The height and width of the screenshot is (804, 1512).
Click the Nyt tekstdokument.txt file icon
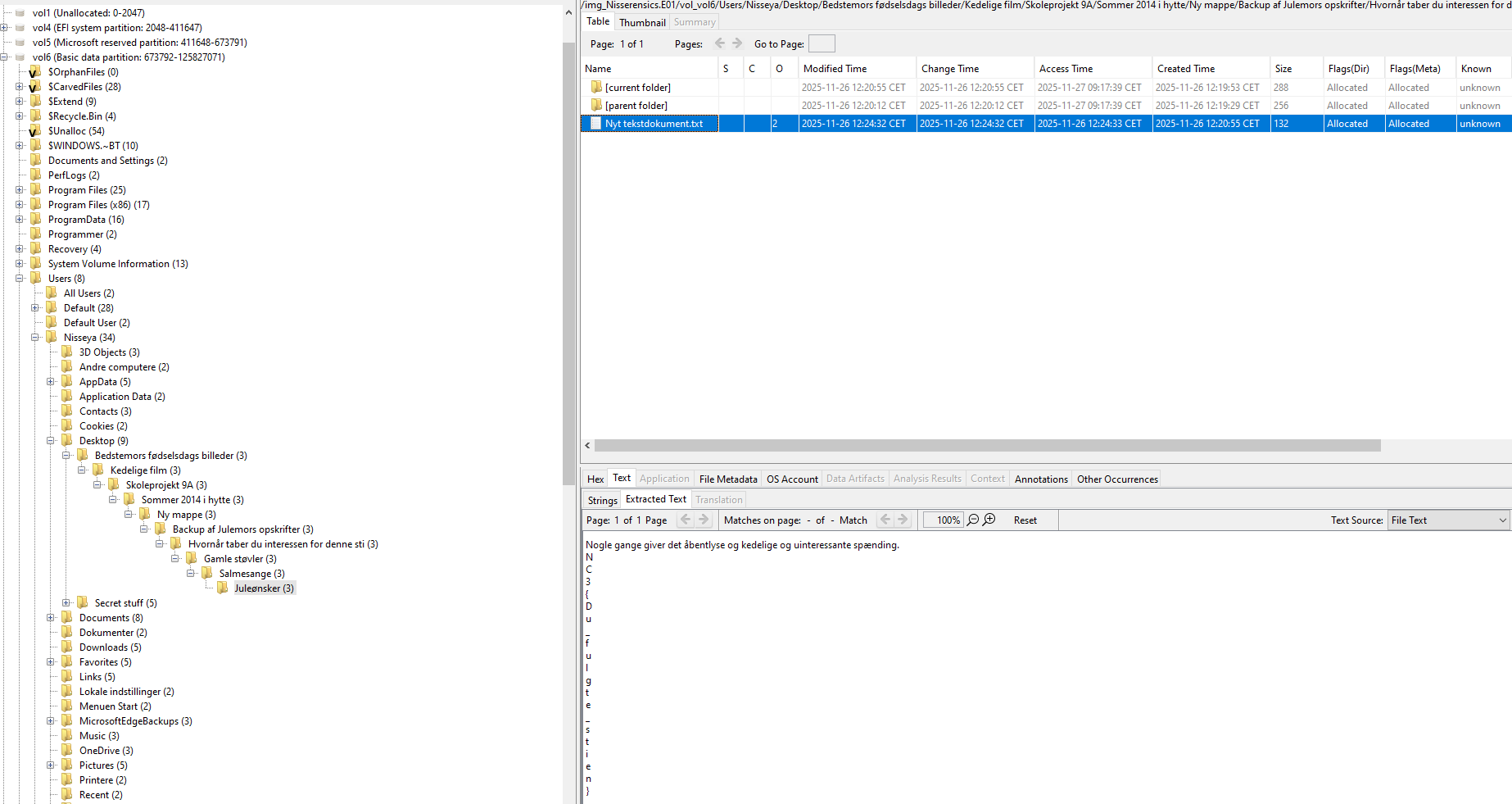(595, 124)
